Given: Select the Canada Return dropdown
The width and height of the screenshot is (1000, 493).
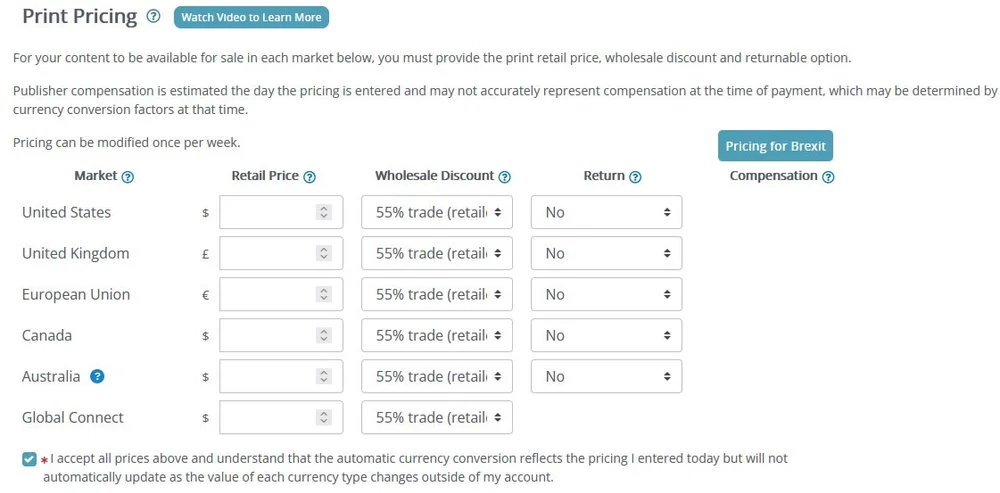Looking at the screenshot, I should [x=606, y=335].
